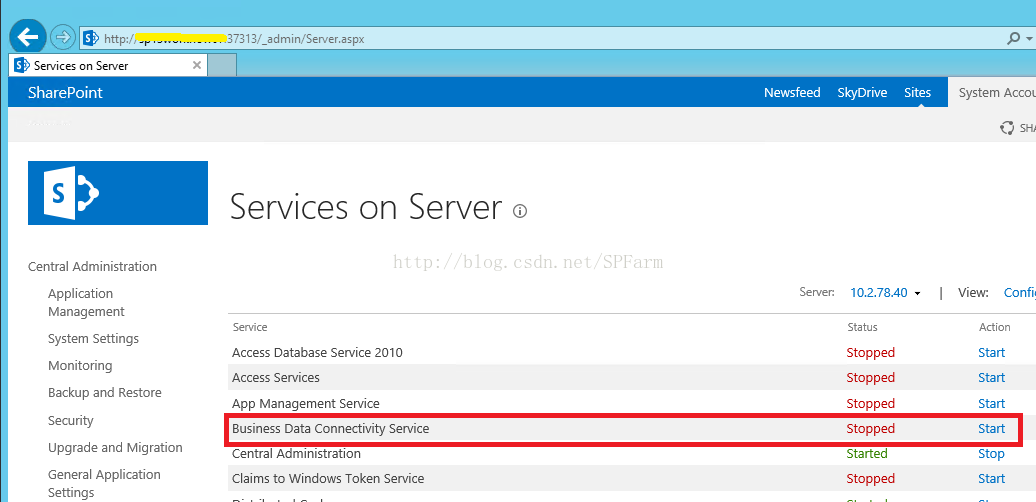Select the Access Database Service 2010 name
The width and height of the screenshot is (1036, 502).
[317, 353]
